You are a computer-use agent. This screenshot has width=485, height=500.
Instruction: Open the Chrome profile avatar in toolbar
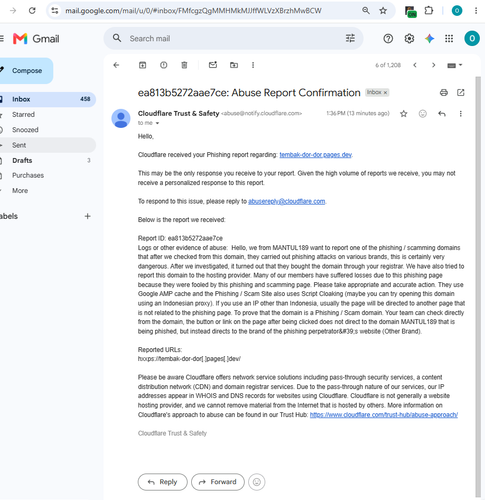[x=457, y=11]
